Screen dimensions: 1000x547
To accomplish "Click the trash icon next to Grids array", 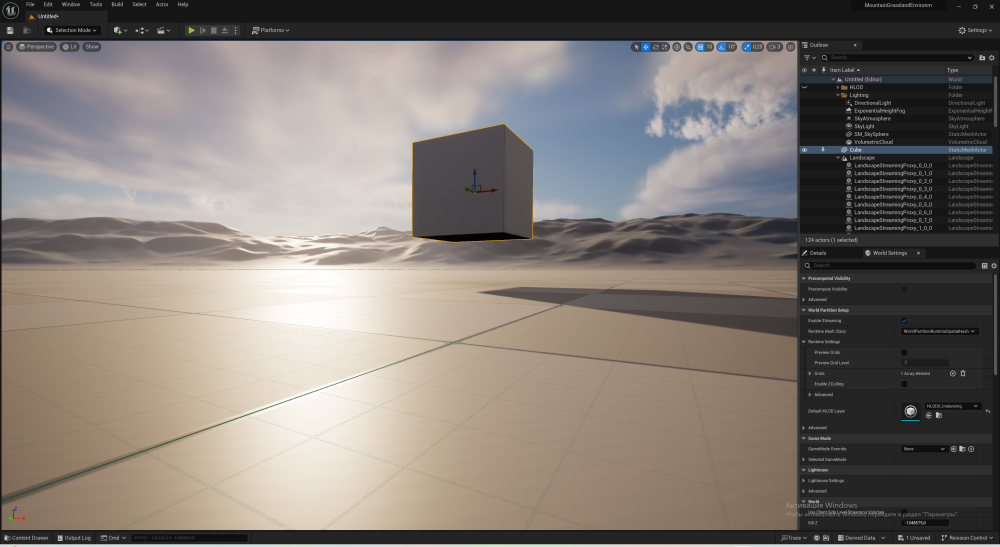I will tap(963, 374).
